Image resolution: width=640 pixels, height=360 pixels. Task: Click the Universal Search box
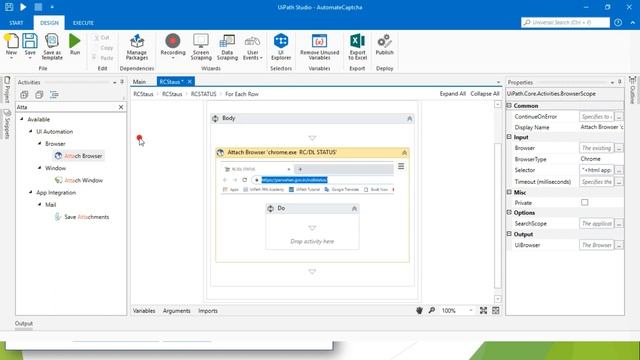click(x=565, y=22)
